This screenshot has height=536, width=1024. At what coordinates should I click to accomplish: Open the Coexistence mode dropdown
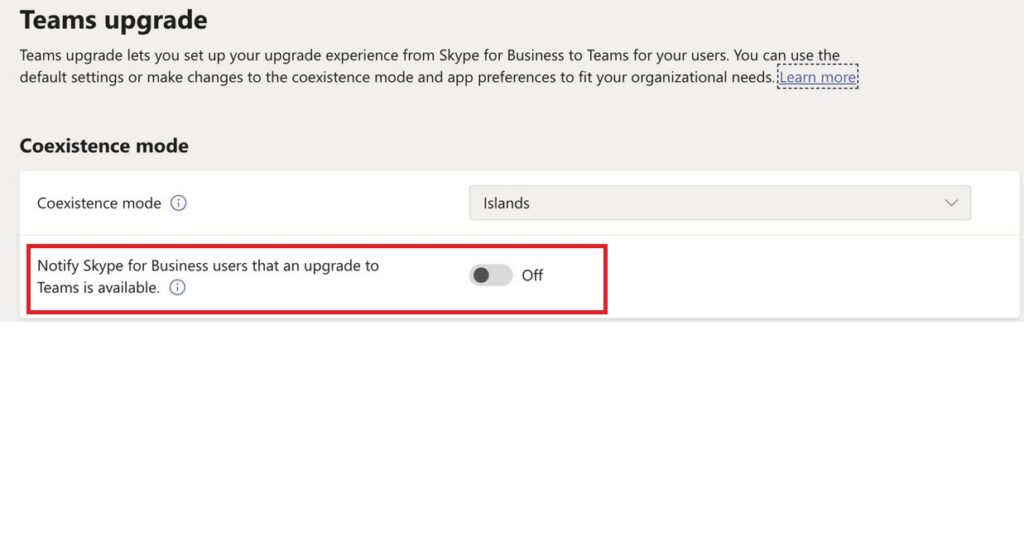(x=719, y=203)
